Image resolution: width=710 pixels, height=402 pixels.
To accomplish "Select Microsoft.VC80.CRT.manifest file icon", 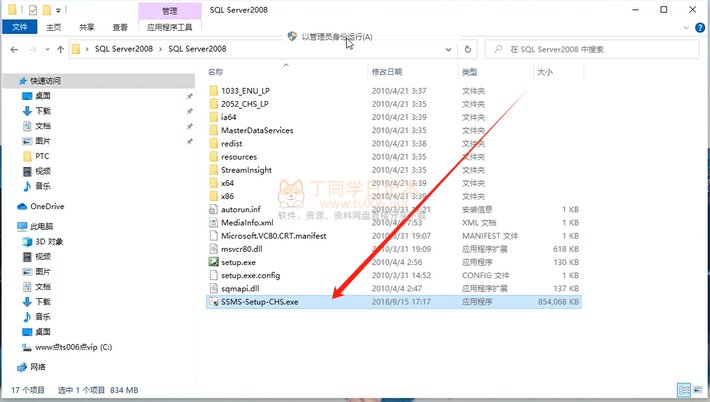I will pos(214,236).
